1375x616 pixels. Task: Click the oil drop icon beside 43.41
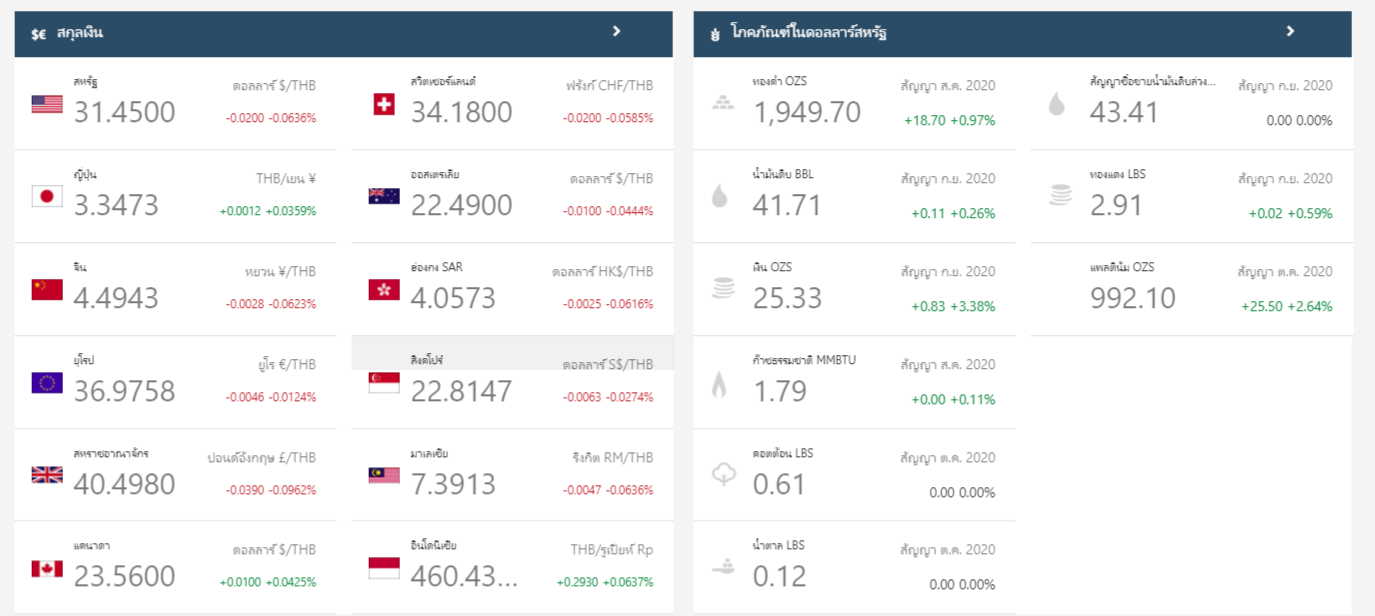[x=1057, y=104]
